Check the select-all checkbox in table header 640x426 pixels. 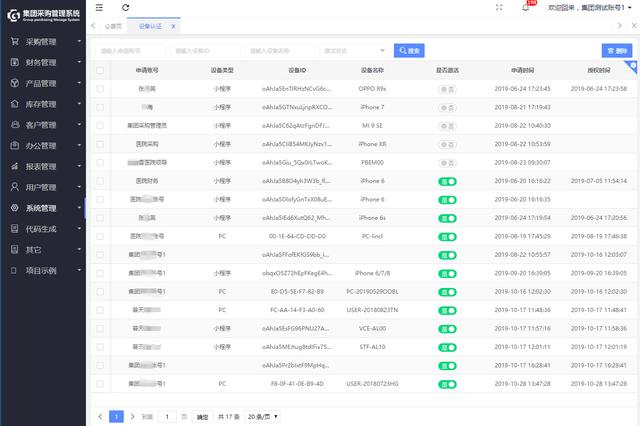(x=100, y=70)
